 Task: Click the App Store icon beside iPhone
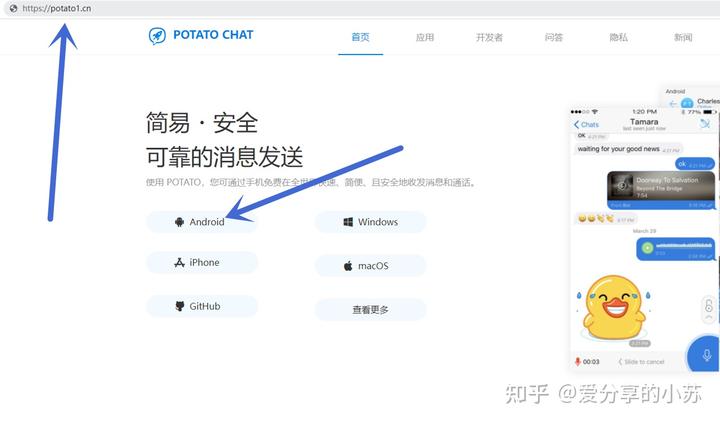[x=180, y=262]
